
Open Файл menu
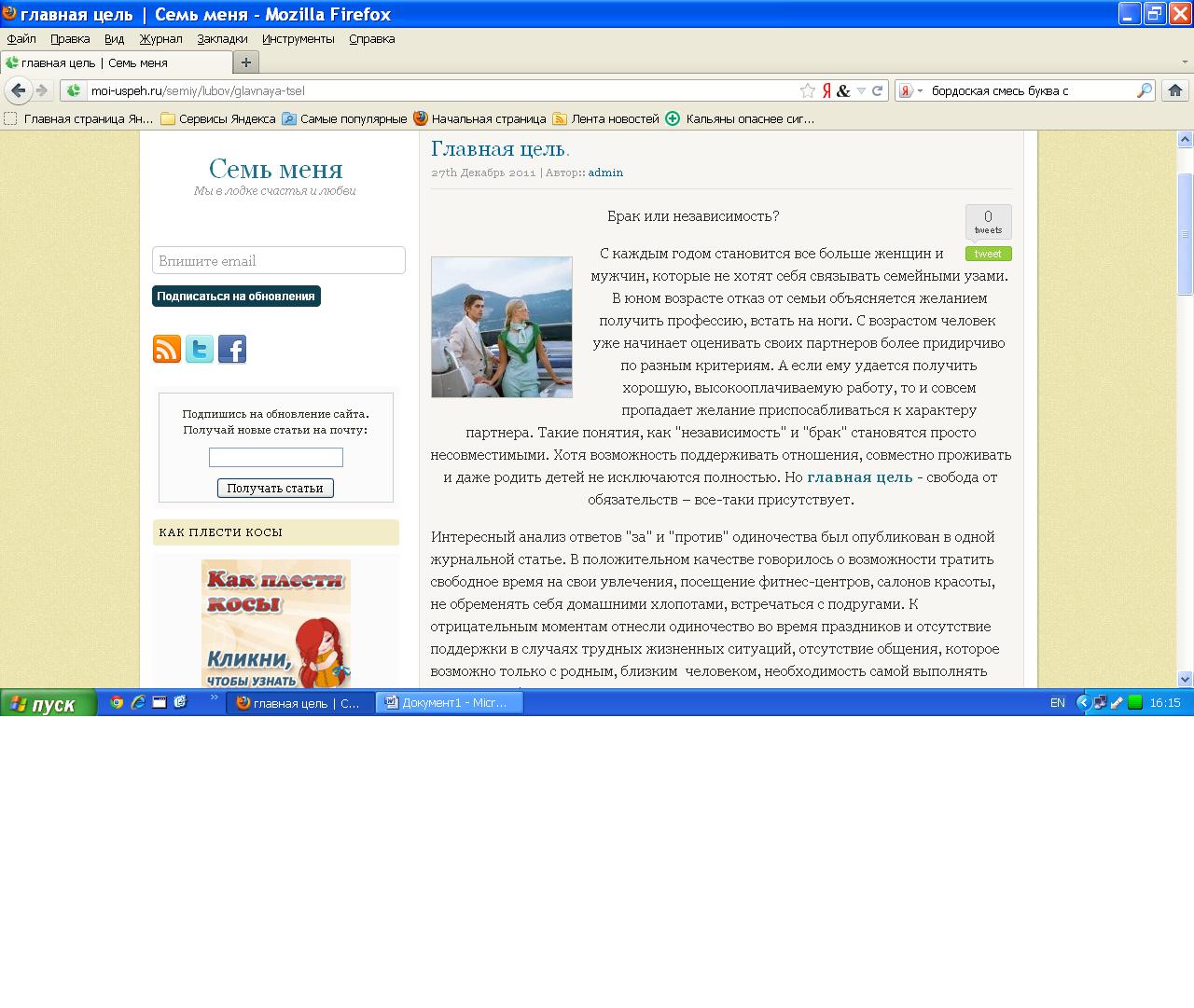pyautogui.click(x=21, y=39)
